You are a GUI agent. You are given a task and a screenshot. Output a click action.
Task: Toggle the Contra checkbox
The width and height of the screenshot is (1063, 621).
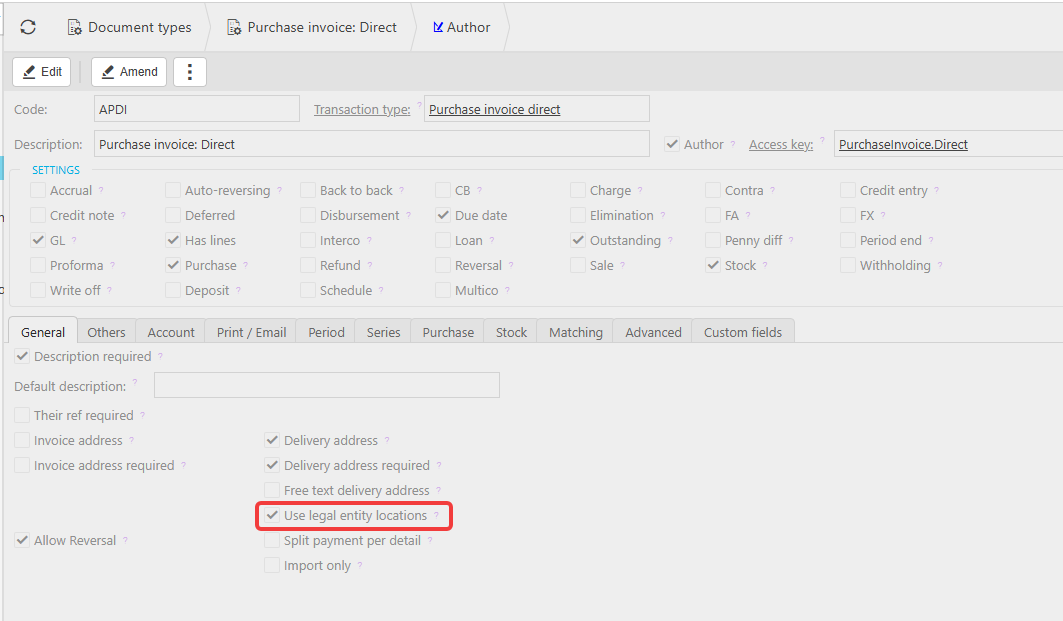click(x=713, y=191)
